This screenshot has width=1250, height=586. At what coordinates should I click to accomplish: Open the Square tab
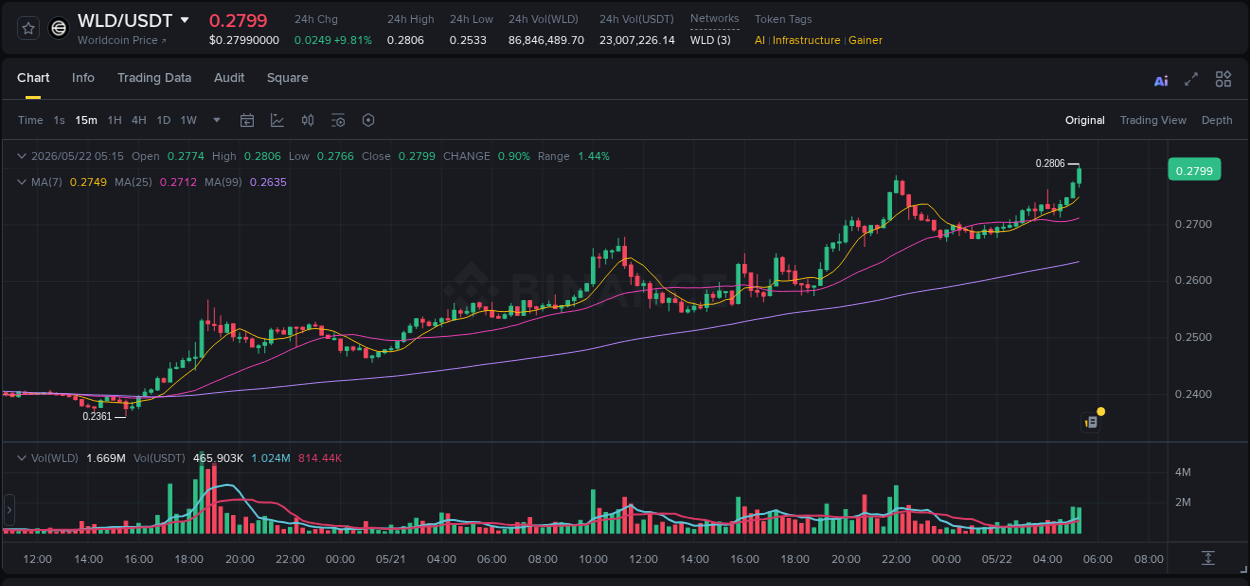(x=287, y=78)
